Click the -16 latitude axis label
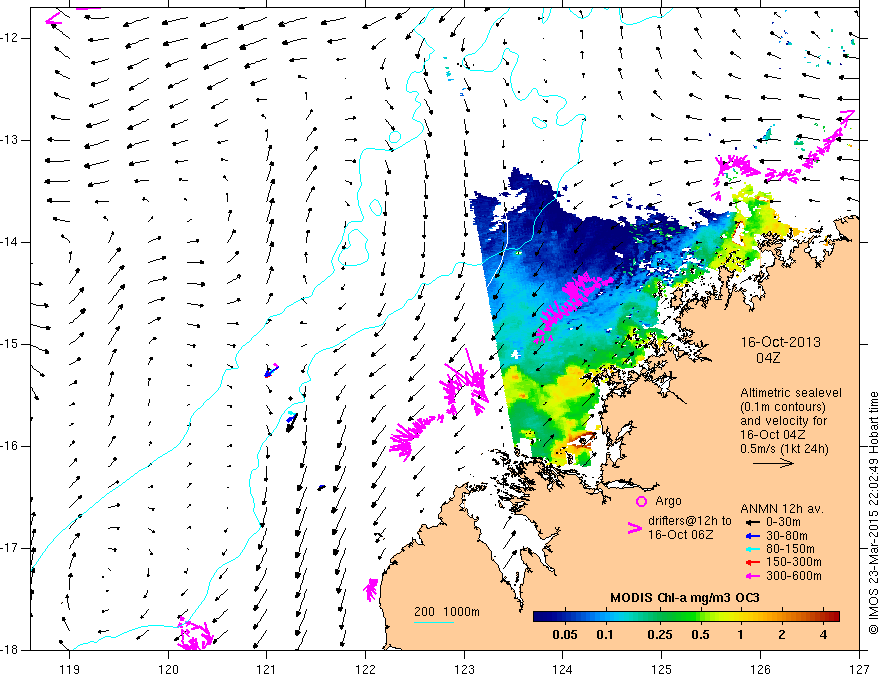 coord(11,446)
